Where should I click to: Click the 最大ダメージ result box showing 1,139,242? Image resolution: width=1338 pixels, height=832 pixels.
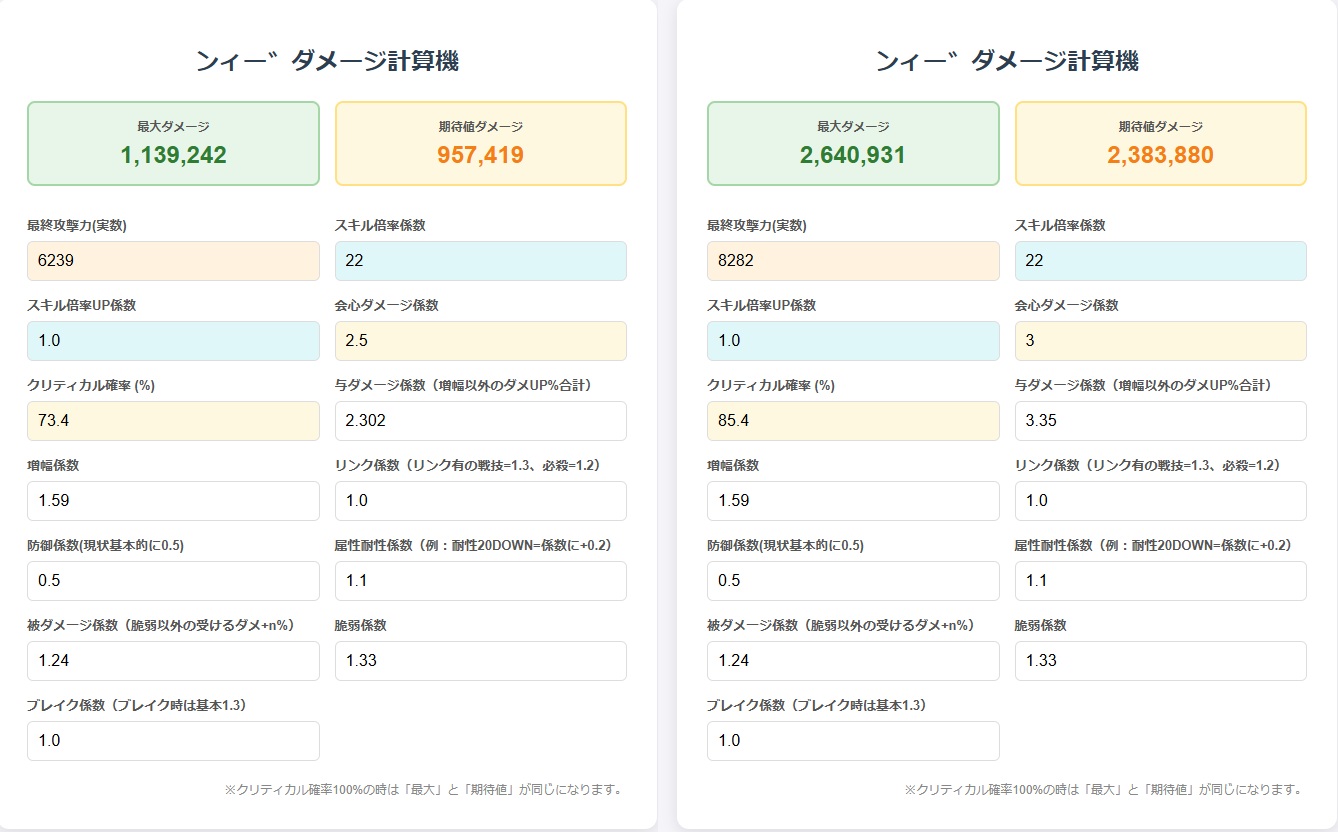click(x=173, y=143)
